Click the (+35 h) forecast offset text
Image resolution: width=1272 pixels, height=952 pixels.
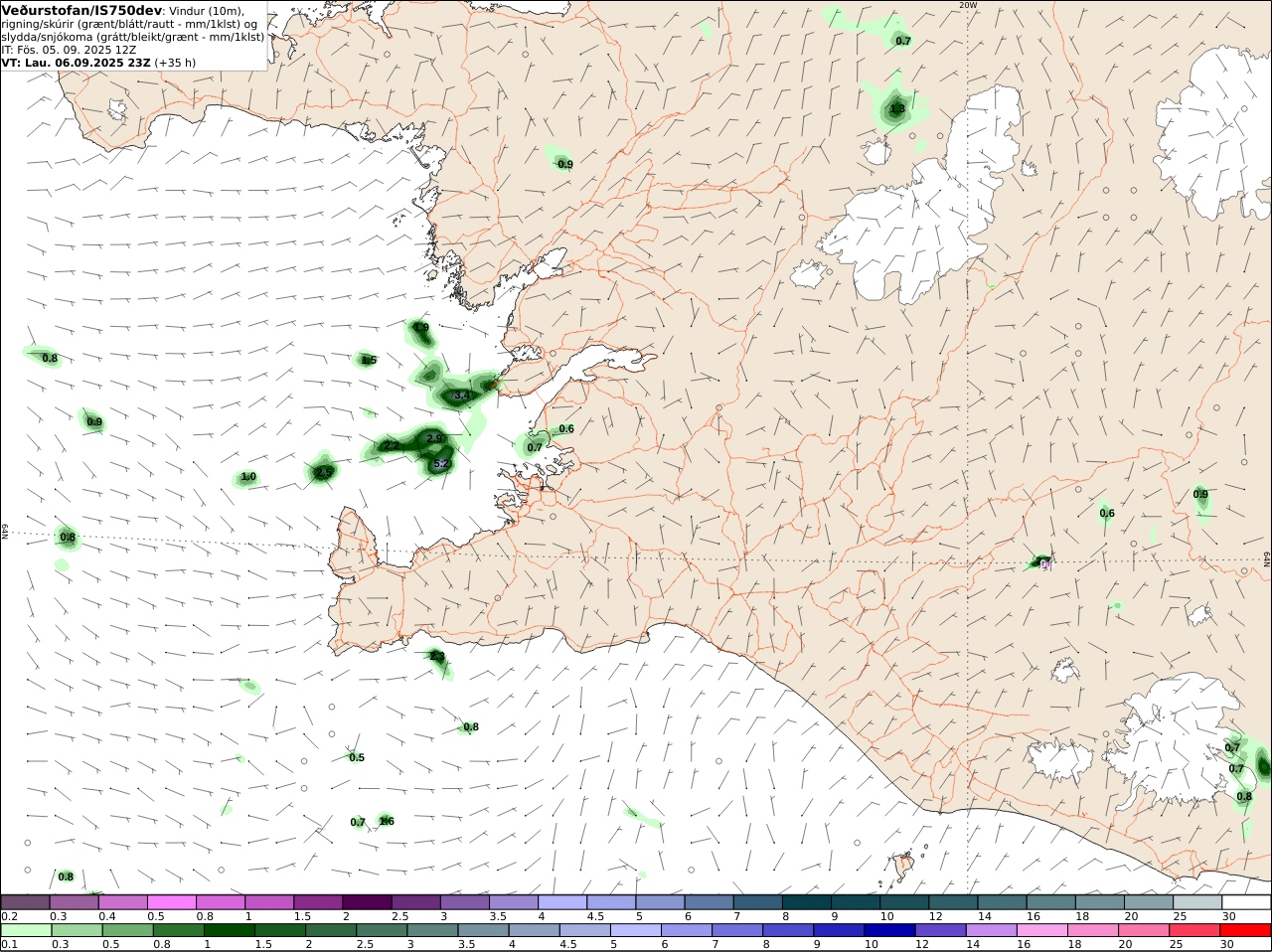(175, 63)
